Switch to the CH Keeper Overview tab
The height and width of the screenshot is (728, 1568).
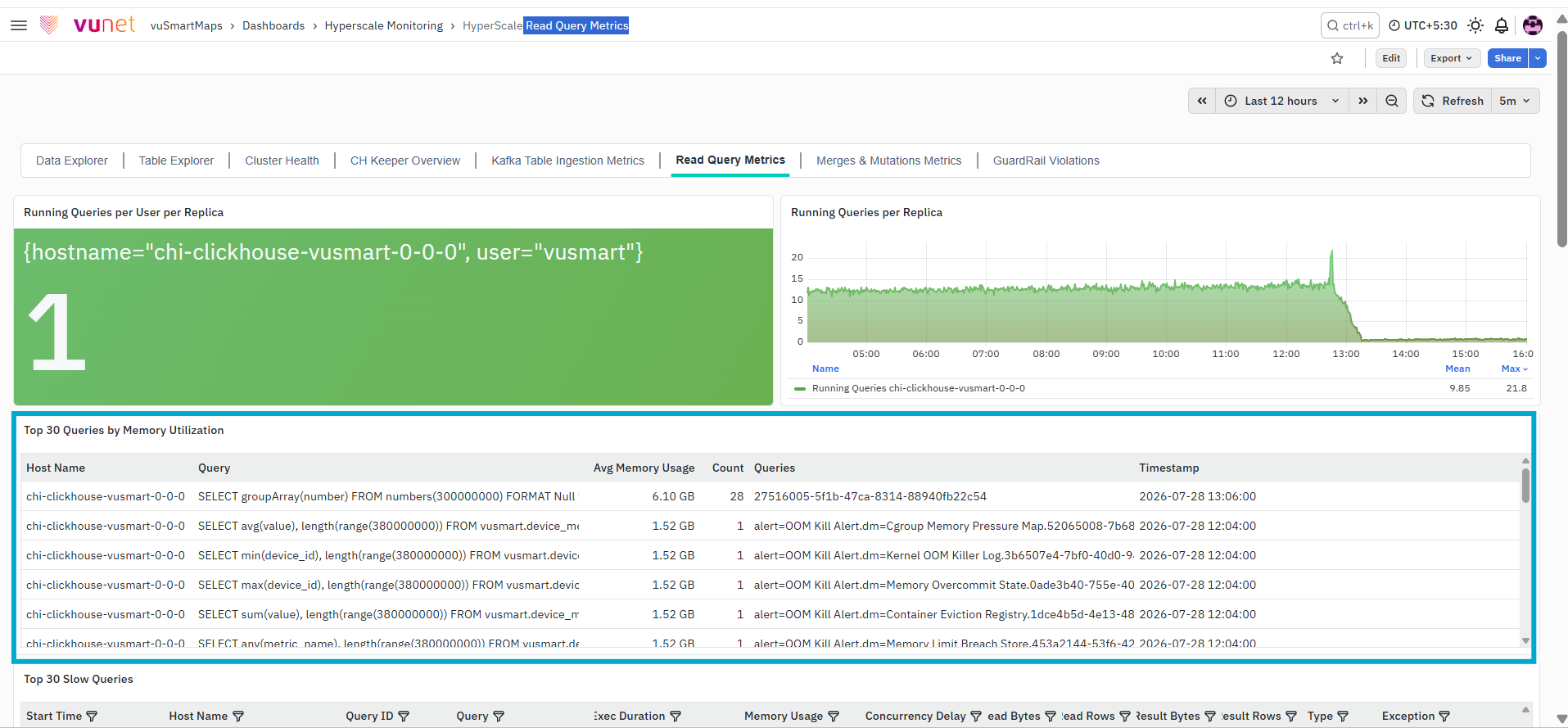coord(405,161)
